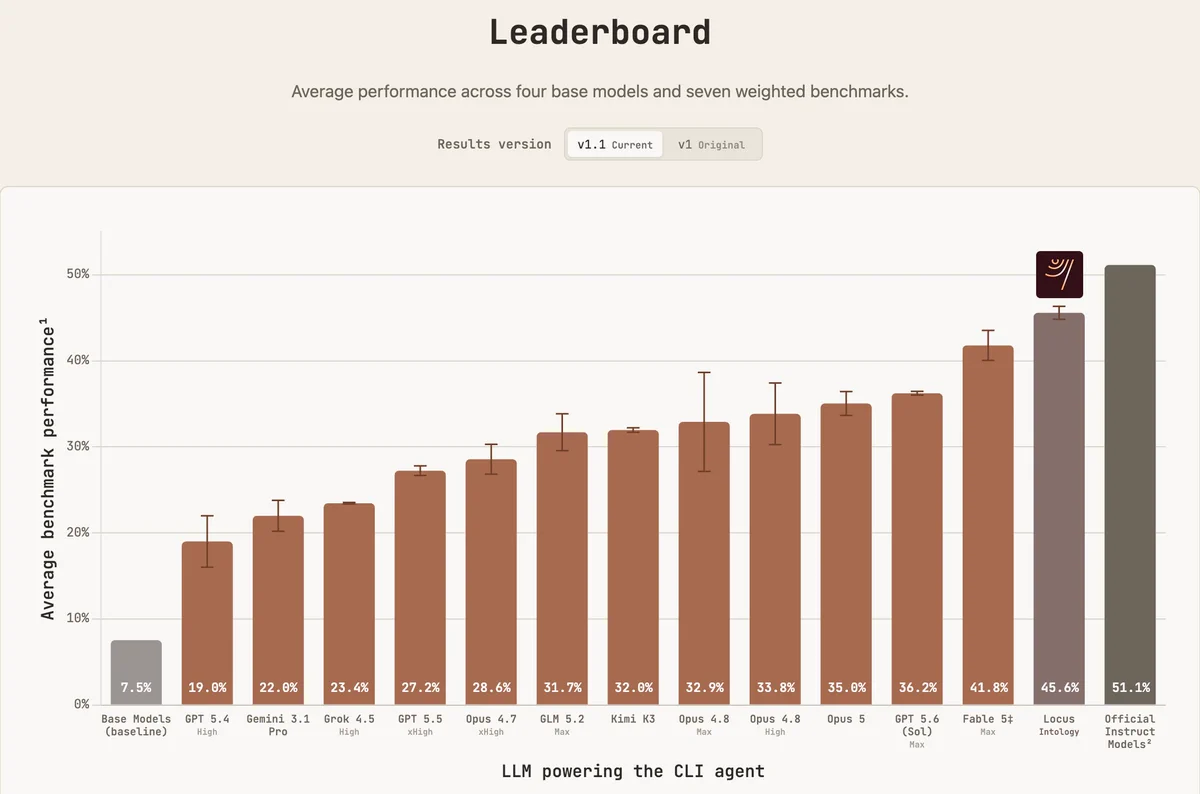Click the GLM 5.2 bar

click(562, 568)
